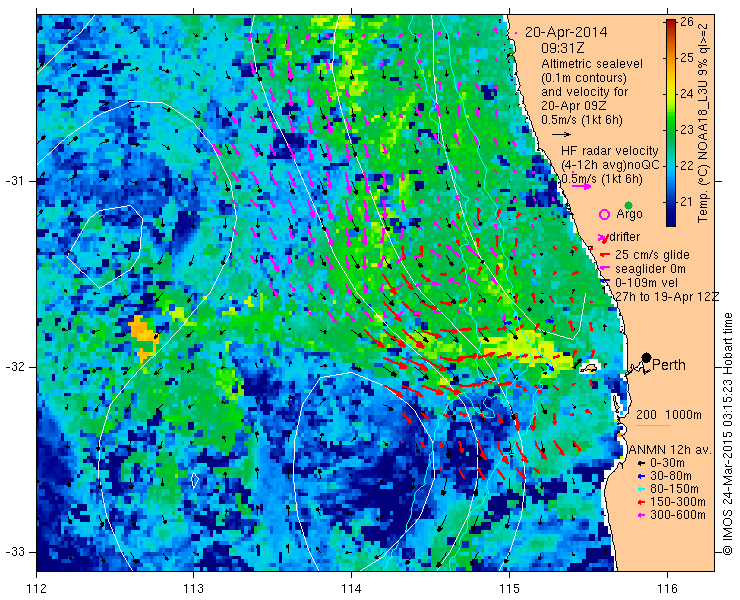This screenshot has width=740, height=600.
Task: Click the colorbar's dark blue bottom end
Action: [670, 221]
